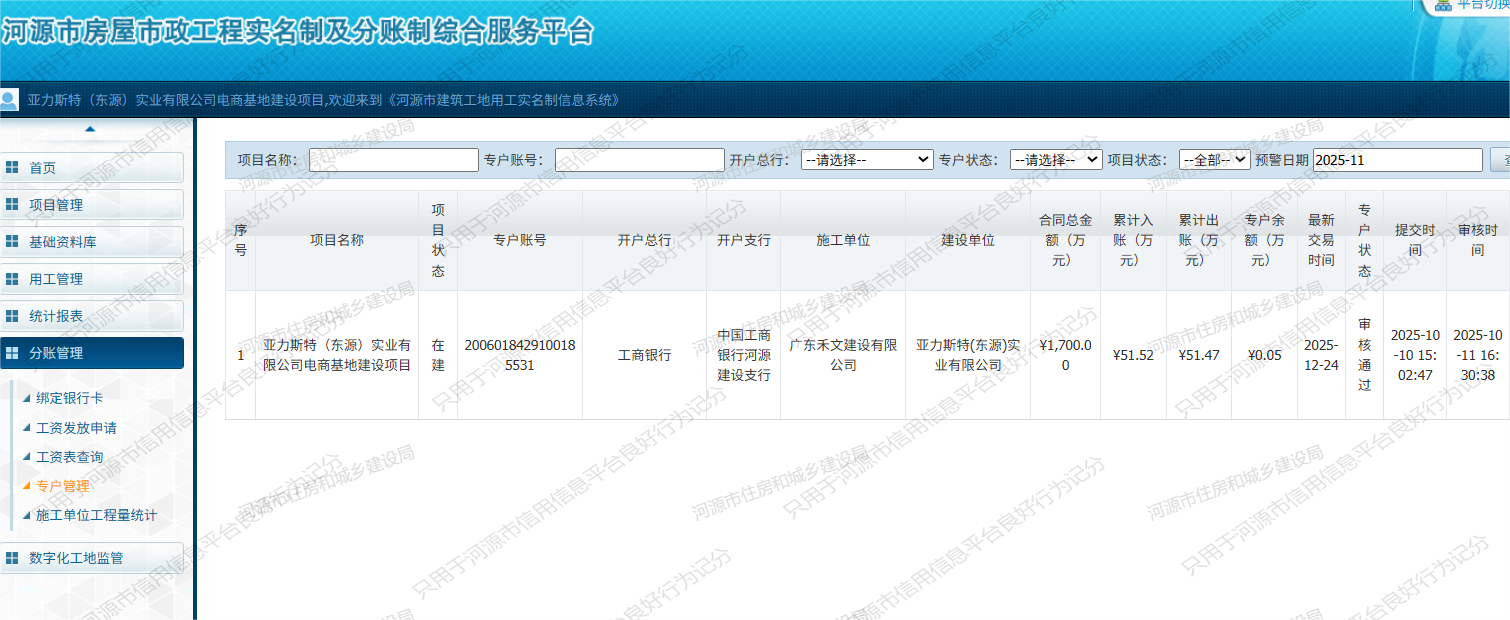Collapse sidebar using the top up-arrow
1510x620 pixels.
point(90,129)
